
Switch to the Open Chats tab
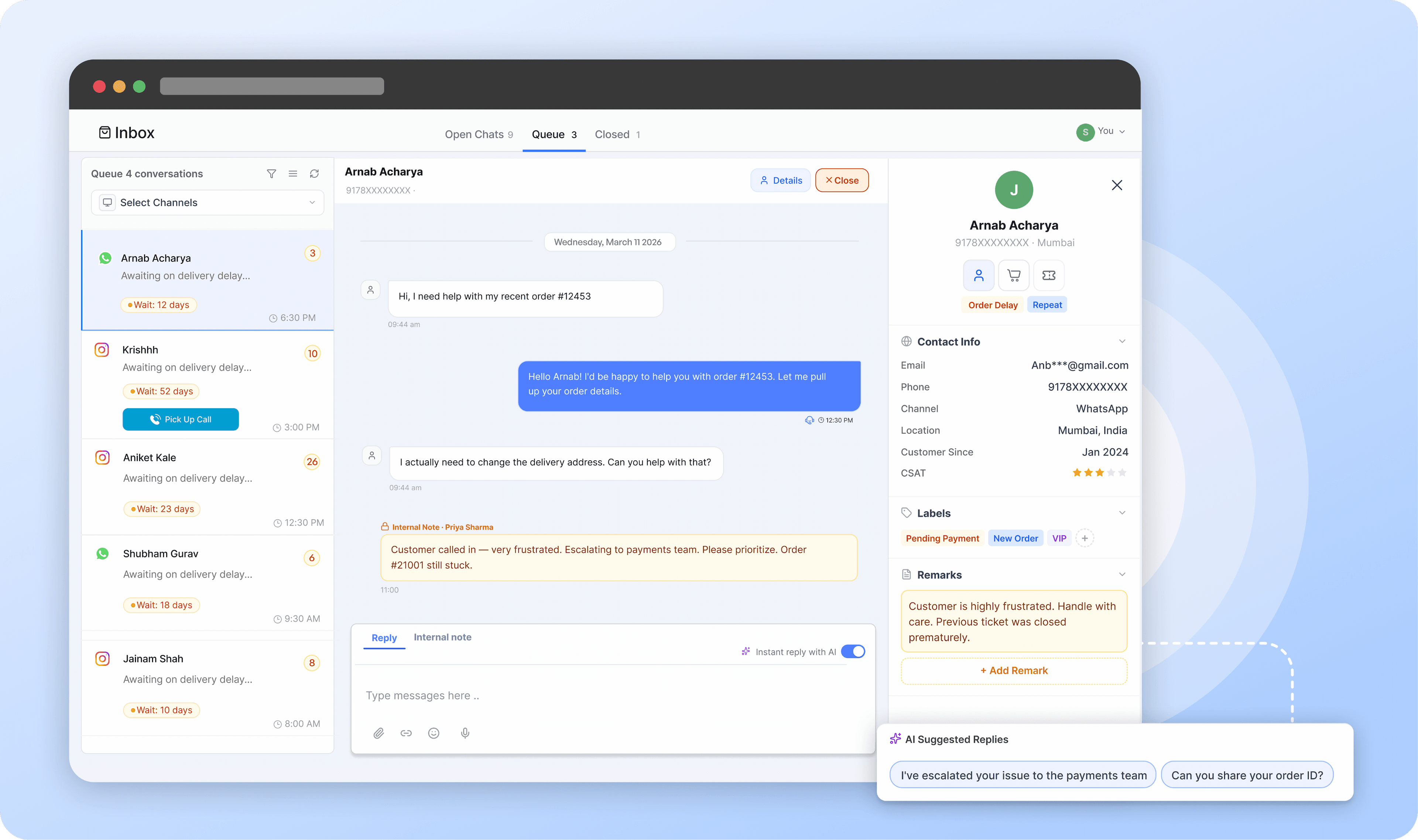(x=479, y=135)
